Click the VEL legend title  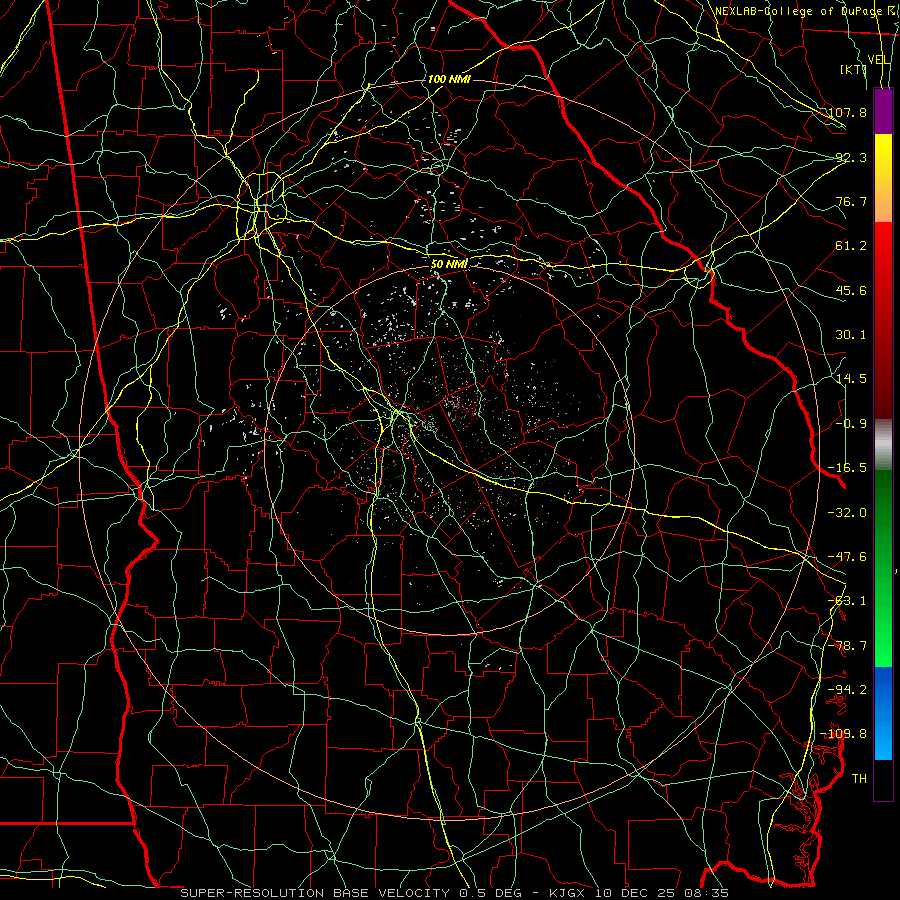pyautogui.click(x=879, y=60)
